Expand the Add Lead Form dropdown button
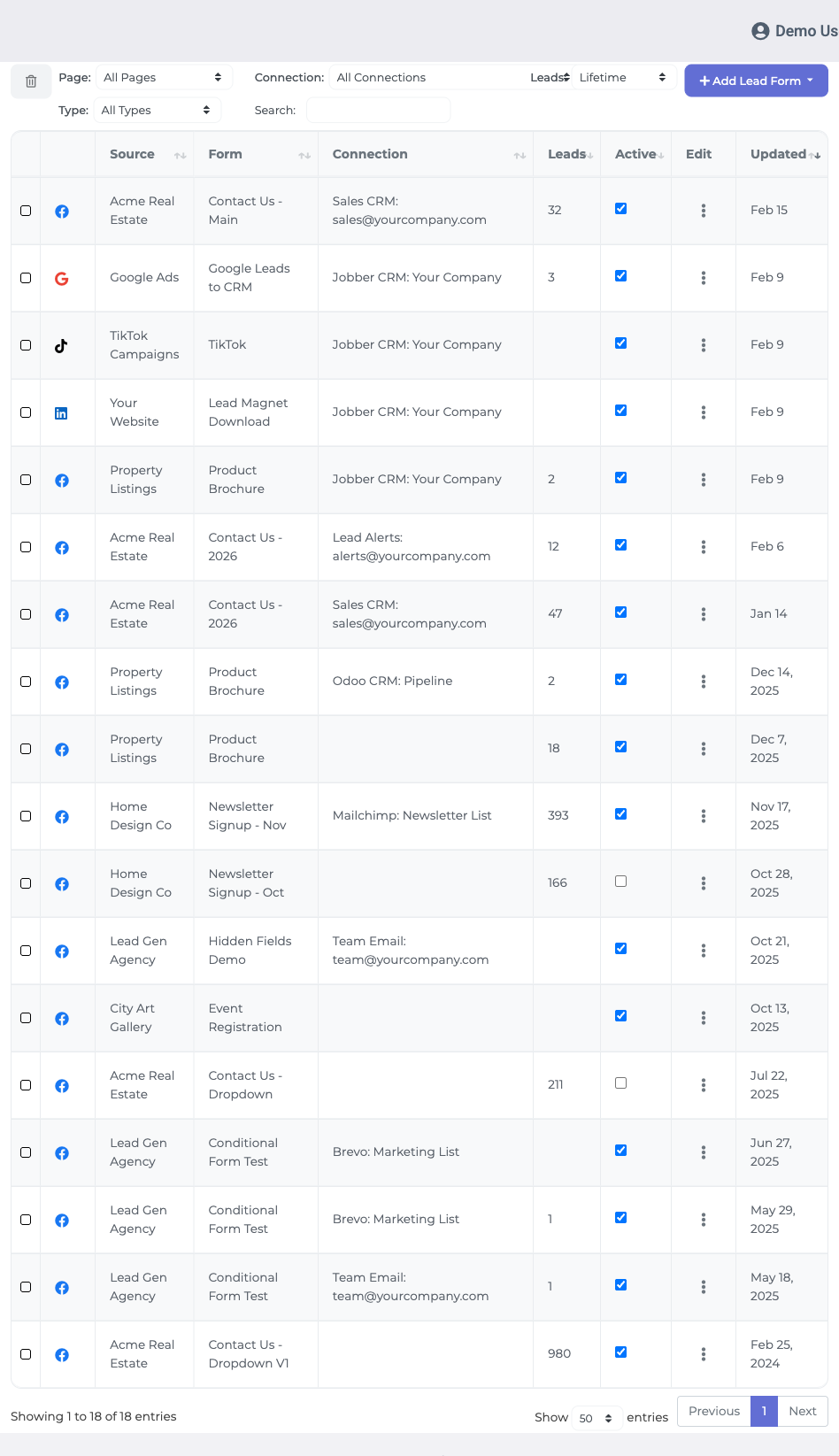The width and height of the screenshot is (839, 1456). (x=756, y=81)
